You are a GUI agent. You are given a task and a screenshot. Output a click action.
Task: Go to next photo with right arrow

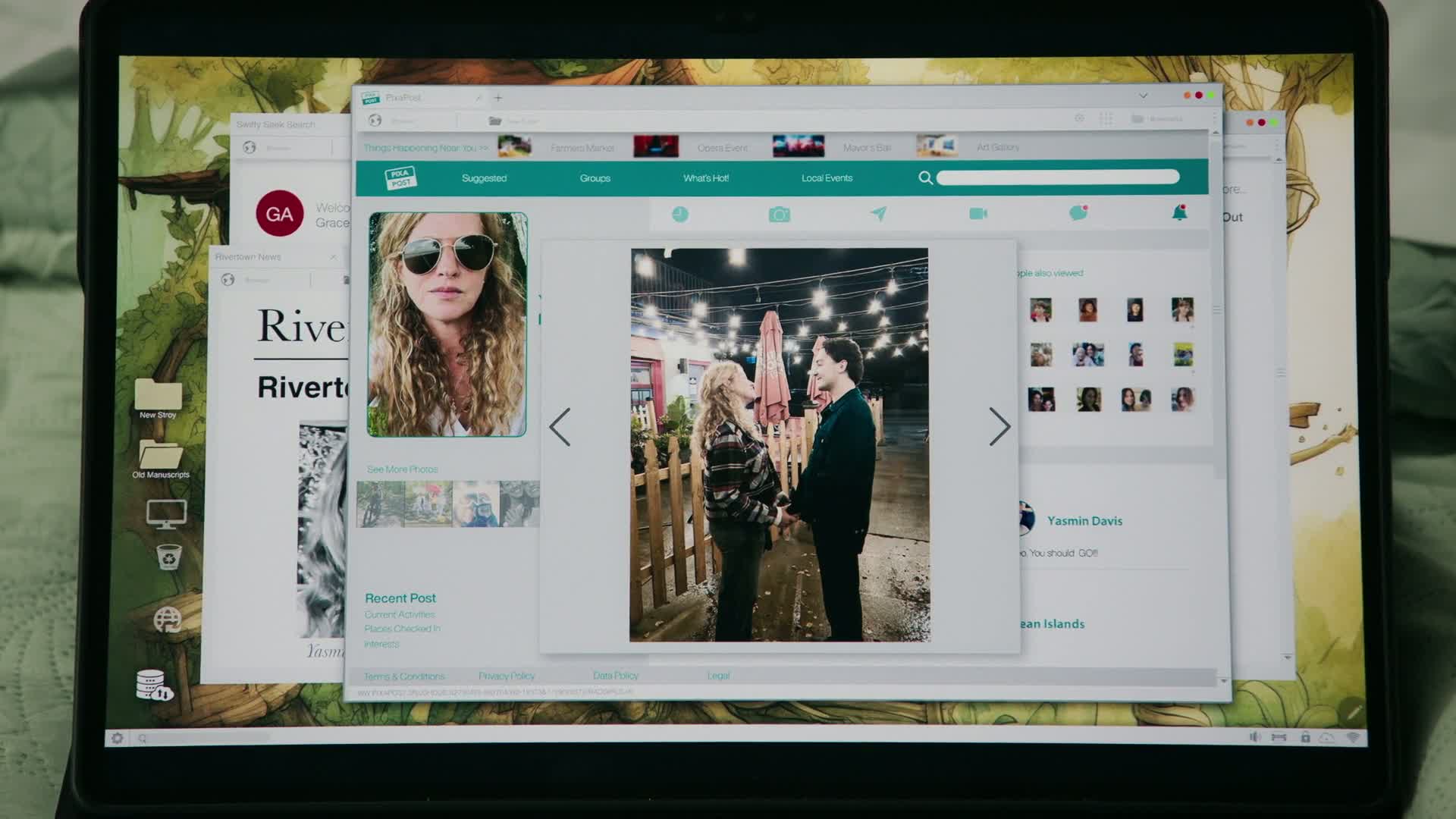[999, 426]
